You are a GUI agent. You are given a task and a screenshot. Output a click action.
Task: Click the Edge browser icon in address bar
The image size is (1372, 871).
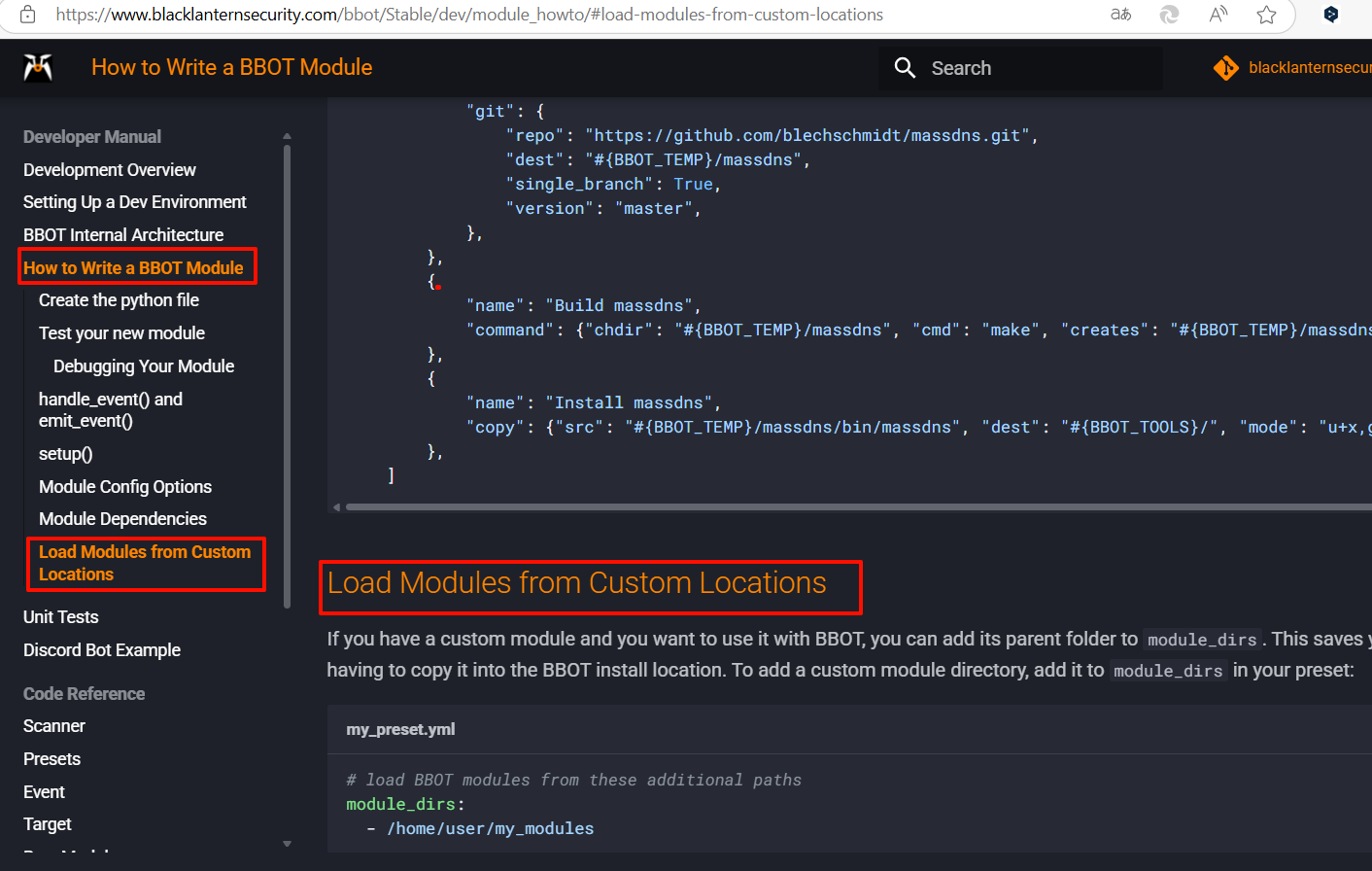pyautogui.click(x=1169, y=15)
